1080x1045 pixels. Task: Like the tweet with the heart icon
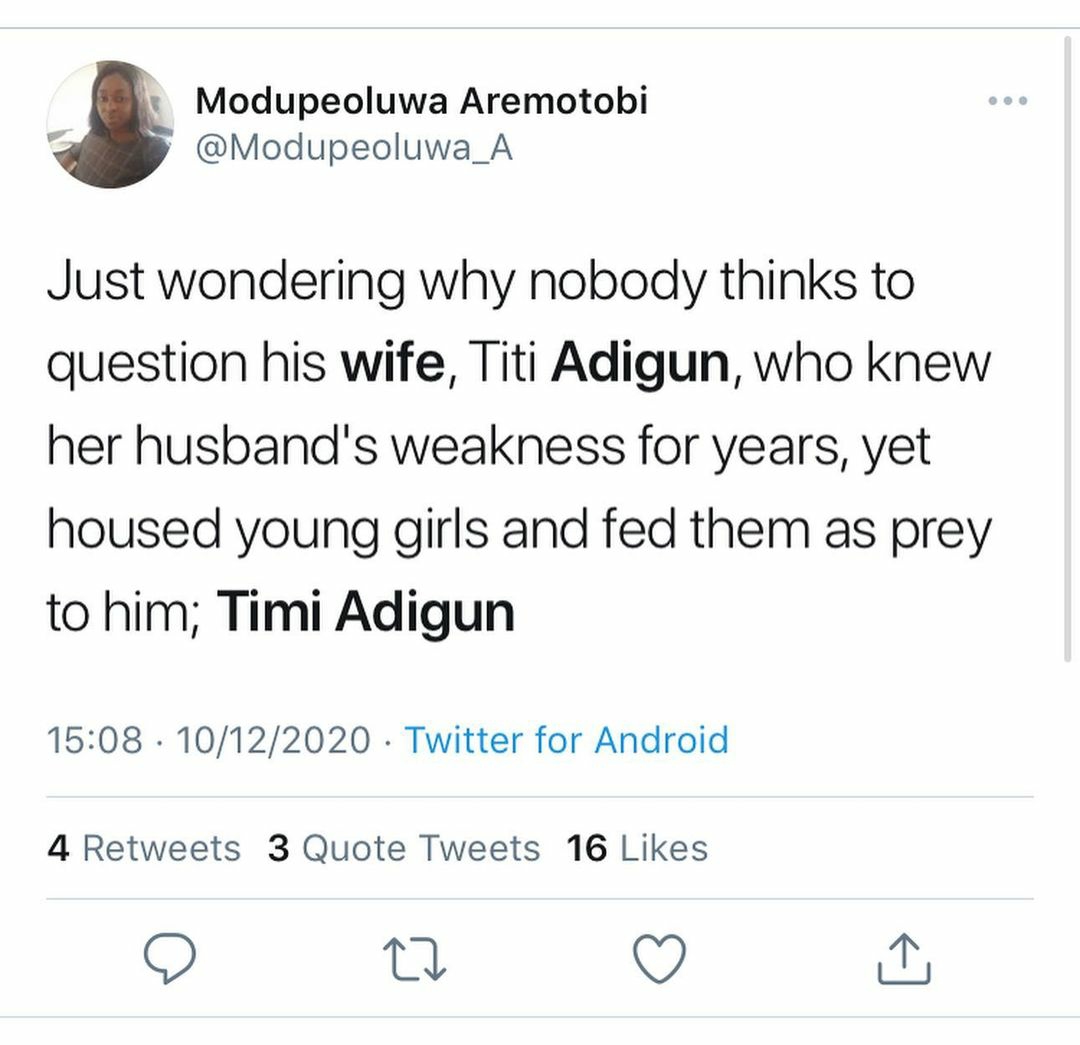click(x=661, y=958)
